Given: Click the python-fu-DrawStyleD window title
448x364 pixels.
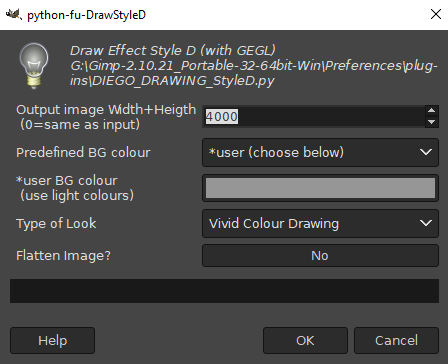Looking at the screenshot, I should [x=86, y=15].
